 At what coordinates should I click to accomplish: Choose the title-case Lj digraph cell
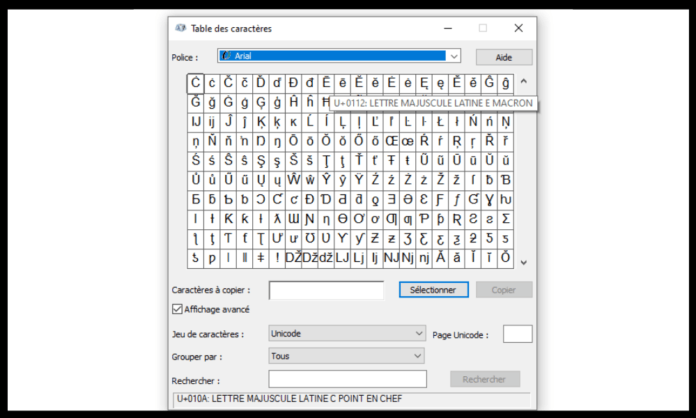[x=359, y=258]
